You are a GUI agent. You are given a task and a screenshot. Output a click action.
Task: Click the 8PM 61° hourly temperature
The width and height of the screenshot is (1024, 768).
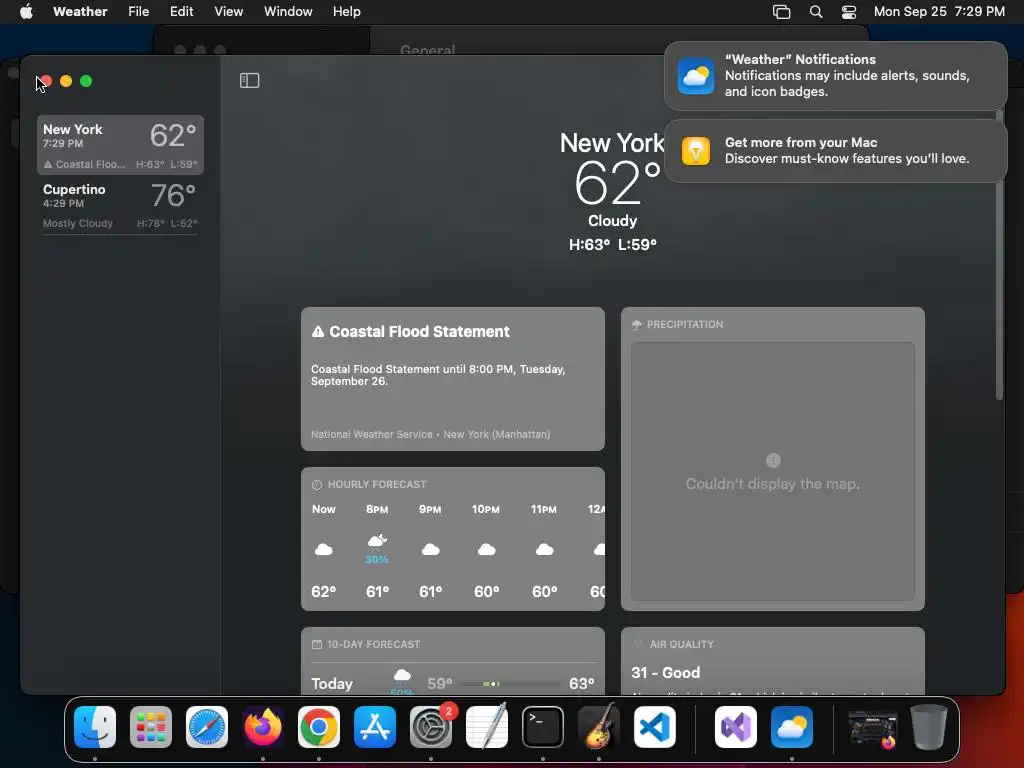377,592
